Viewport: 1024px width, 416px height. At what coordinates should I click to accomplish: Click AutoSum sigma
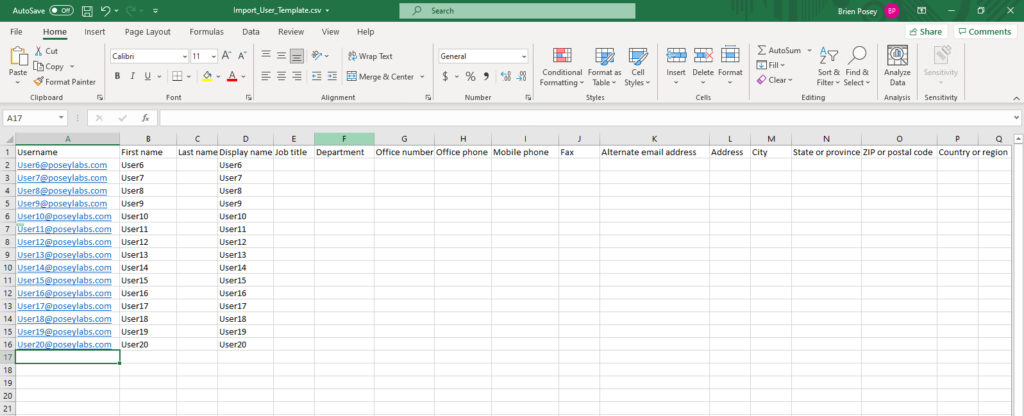(x=761, y=50)
